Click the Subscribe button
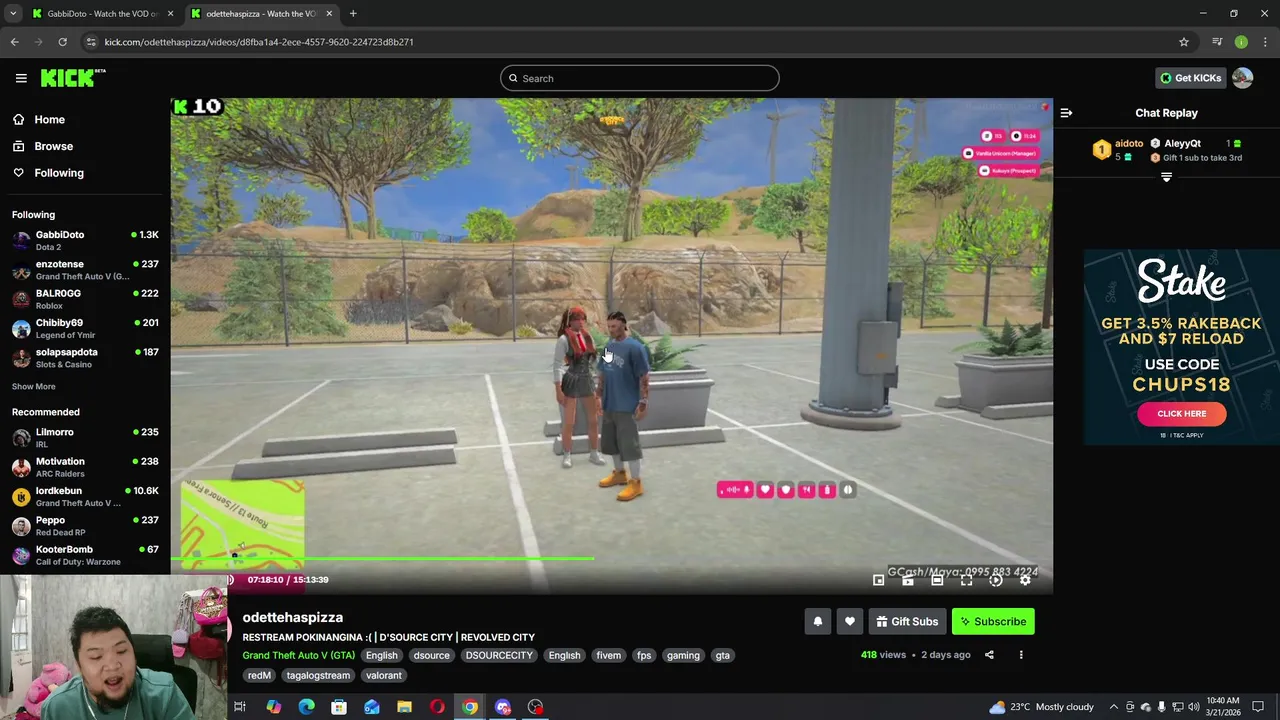This screenshot has width=1280, height=720. (x=993, y=621)
